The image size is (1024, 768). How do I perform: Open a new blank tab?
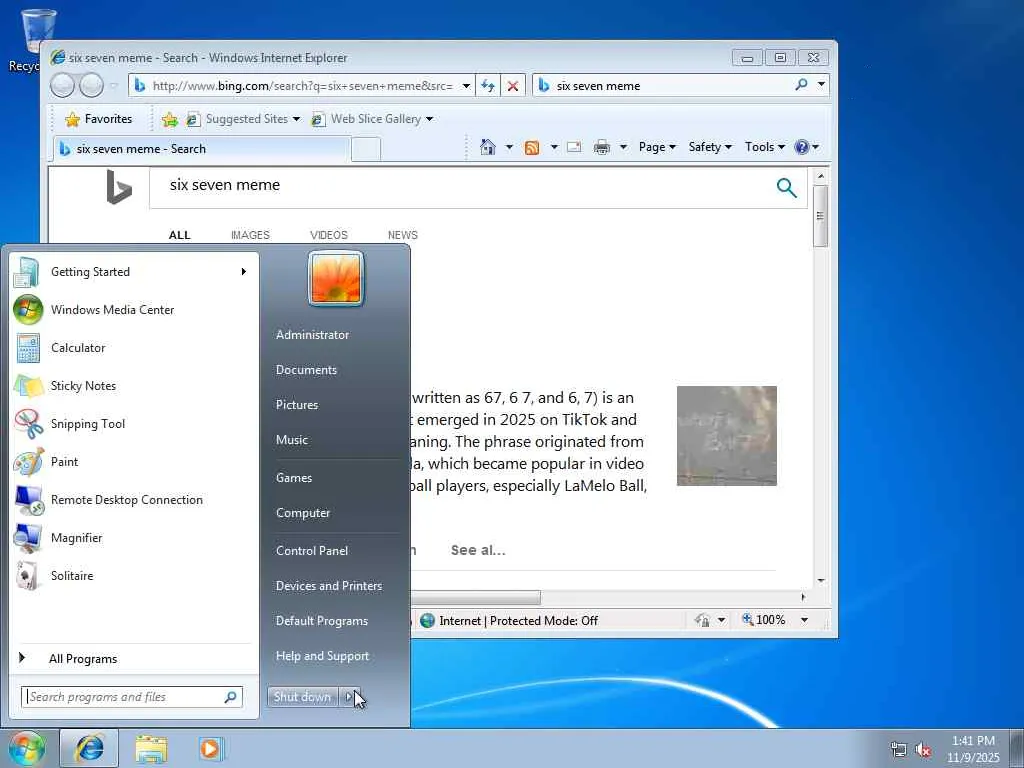click(366, 150)
